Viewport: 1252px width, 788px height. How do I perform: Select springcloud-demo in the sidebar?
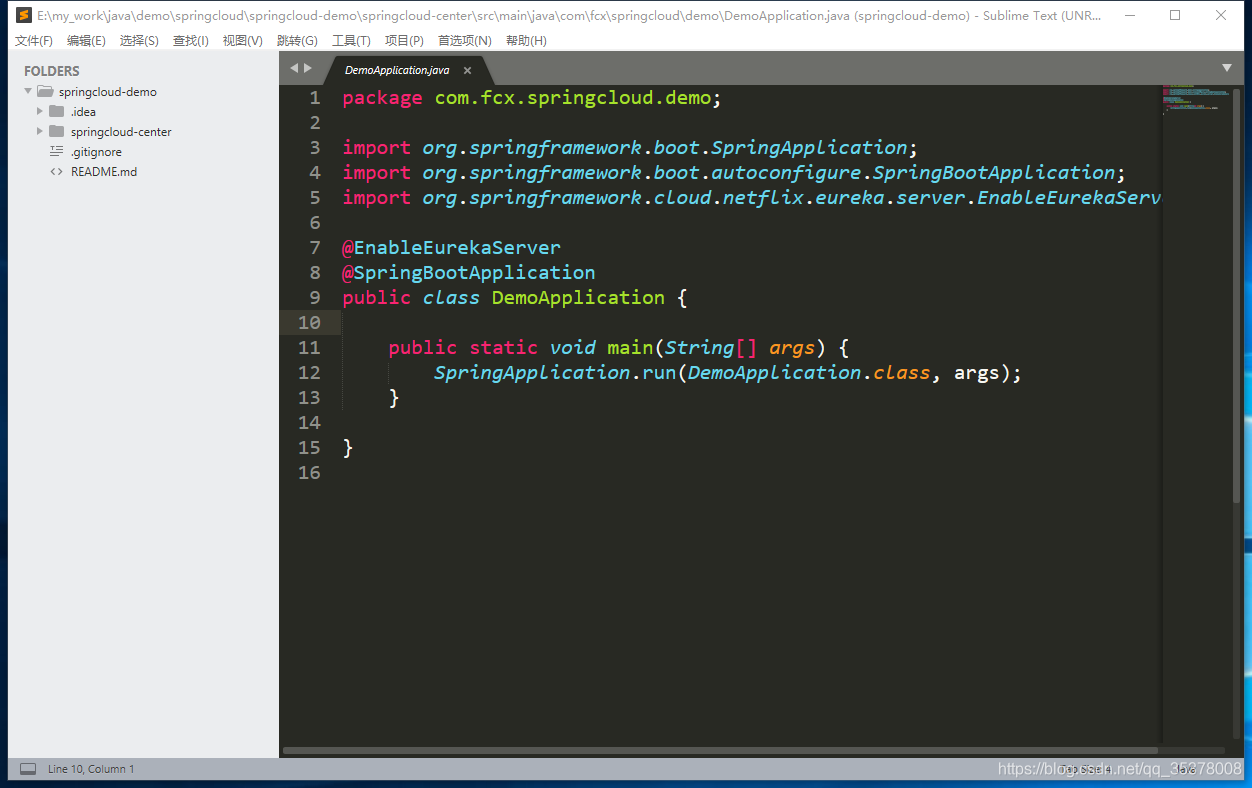[108, 92]
